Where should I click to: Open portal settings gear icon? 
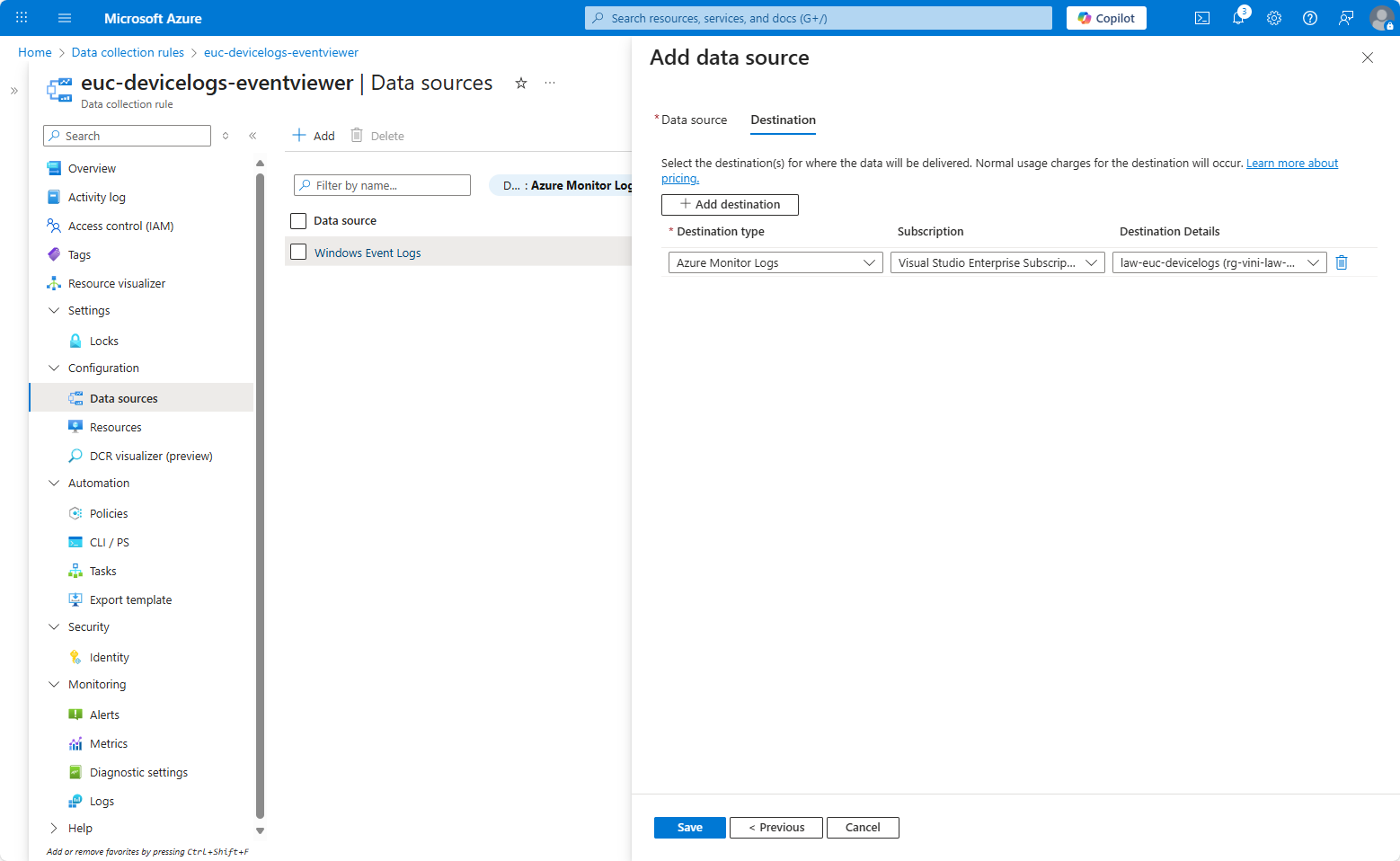point(1274,18)
